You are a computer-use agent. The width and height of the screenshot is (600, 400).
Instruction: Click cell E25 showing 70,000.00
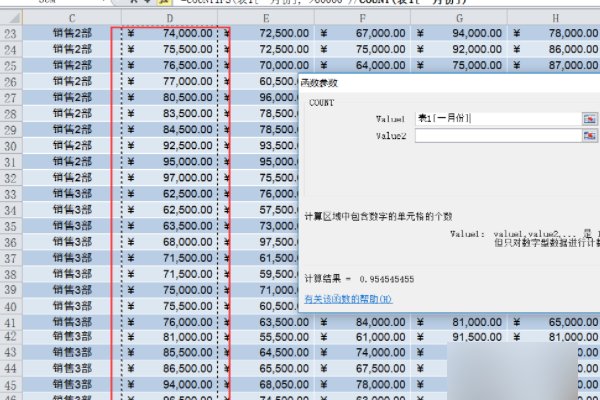266,65
